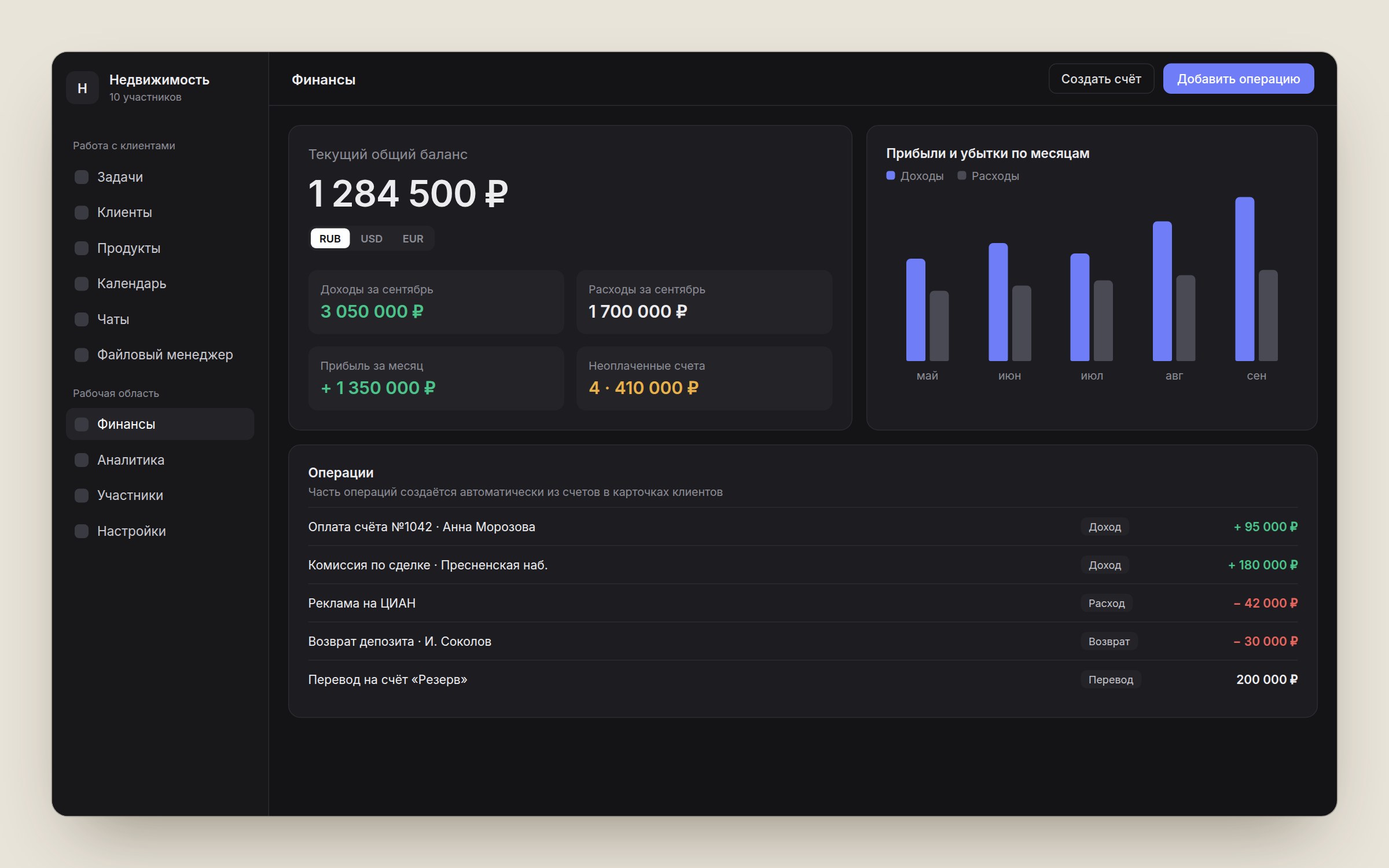This screenshot has width=1389, height=868.
Task: Select operation Реклама на ЦИАН
Action: [803, 603]
